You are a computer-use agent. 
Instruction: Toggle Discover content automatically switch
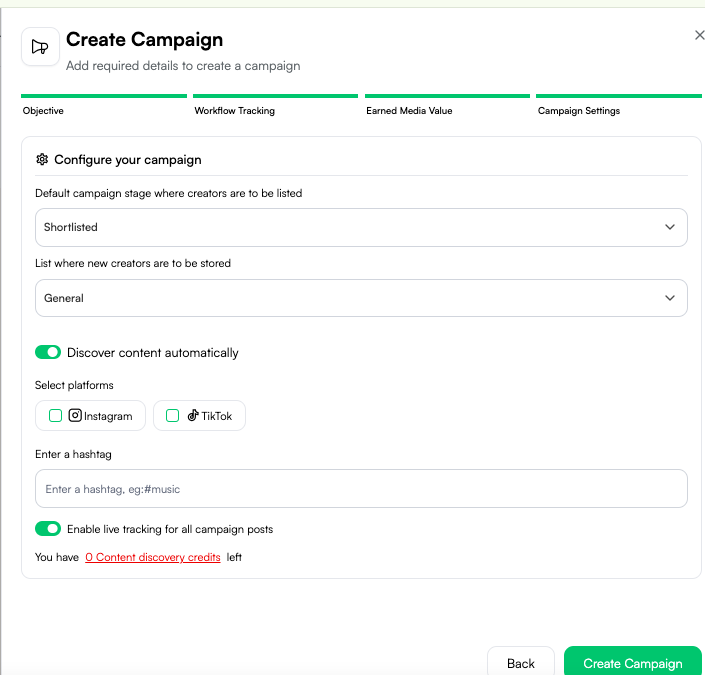pyautogui.click(x=48, y=352)
